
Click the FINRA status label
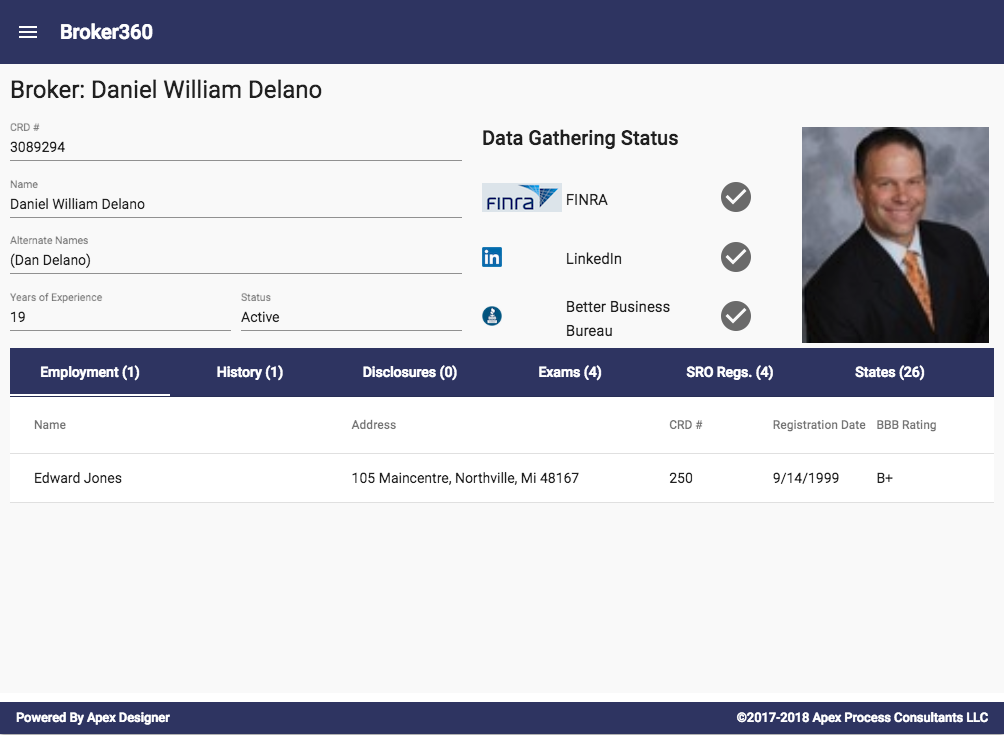pyautogui.click(x=587, y=200)
